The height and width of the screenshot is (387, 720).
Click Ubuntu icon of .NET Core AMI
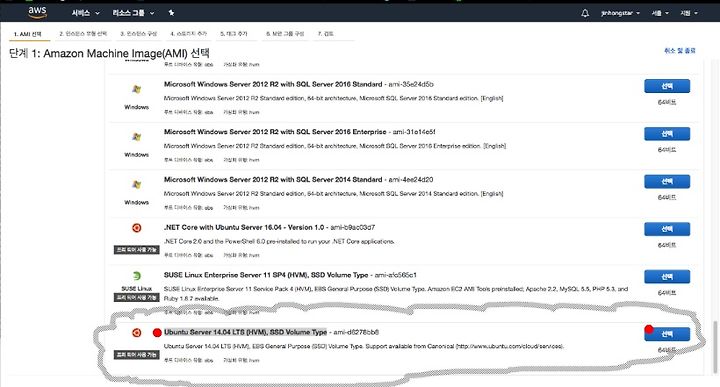136,228
